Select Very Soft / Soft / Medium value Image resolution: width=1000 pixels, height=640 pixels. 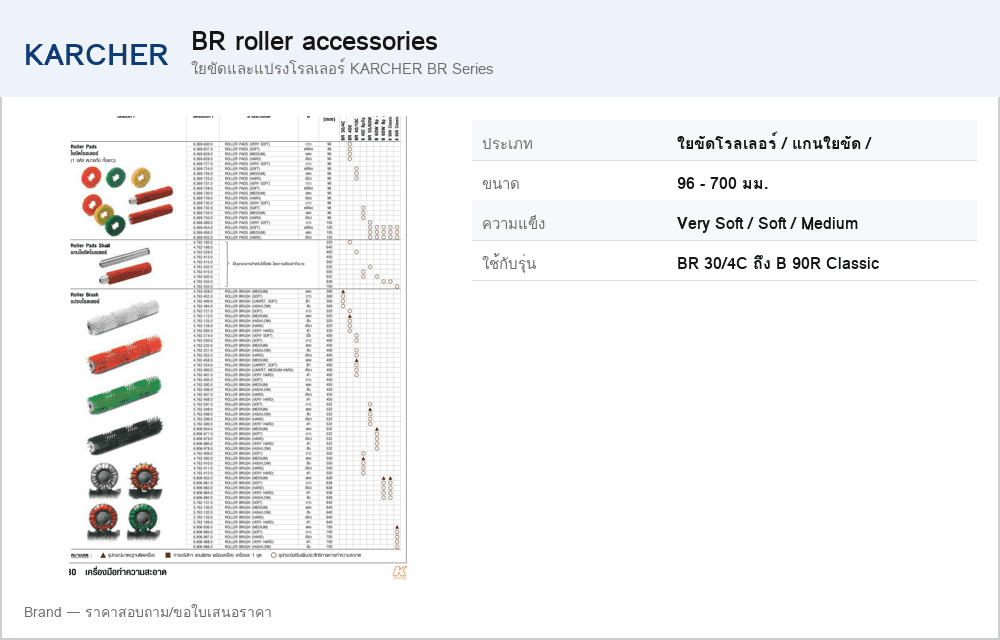point(767,224)
